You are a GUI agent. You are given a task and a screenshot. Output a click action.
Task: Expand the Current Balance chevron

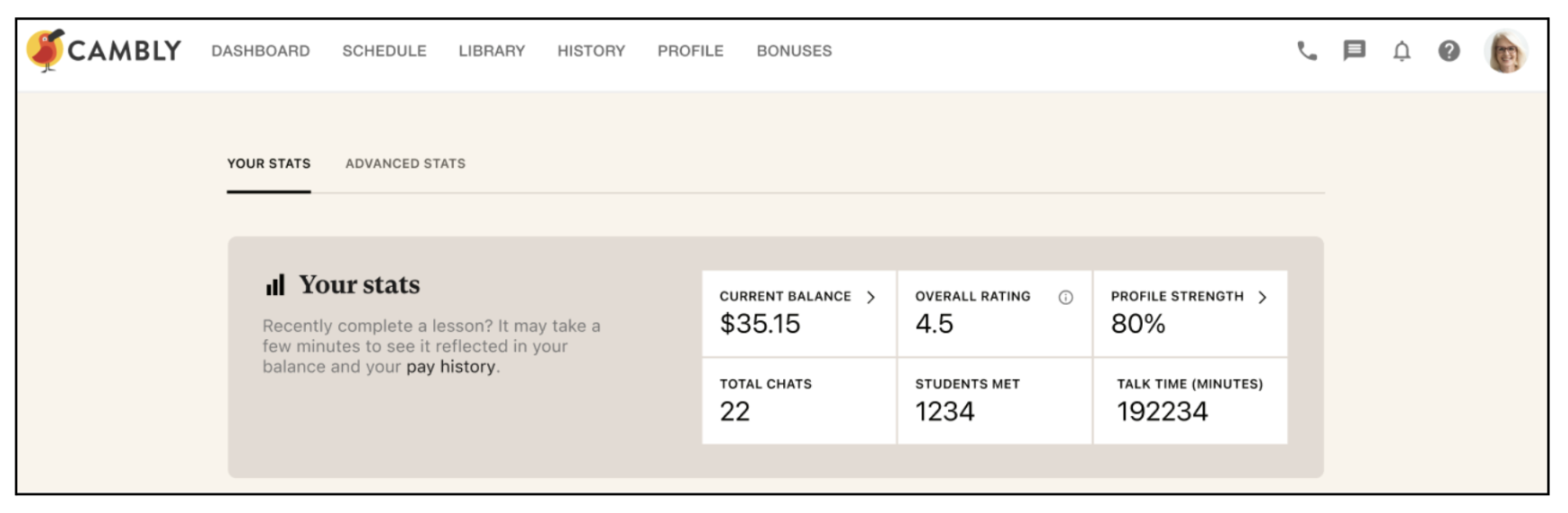(x=871, y=297)
